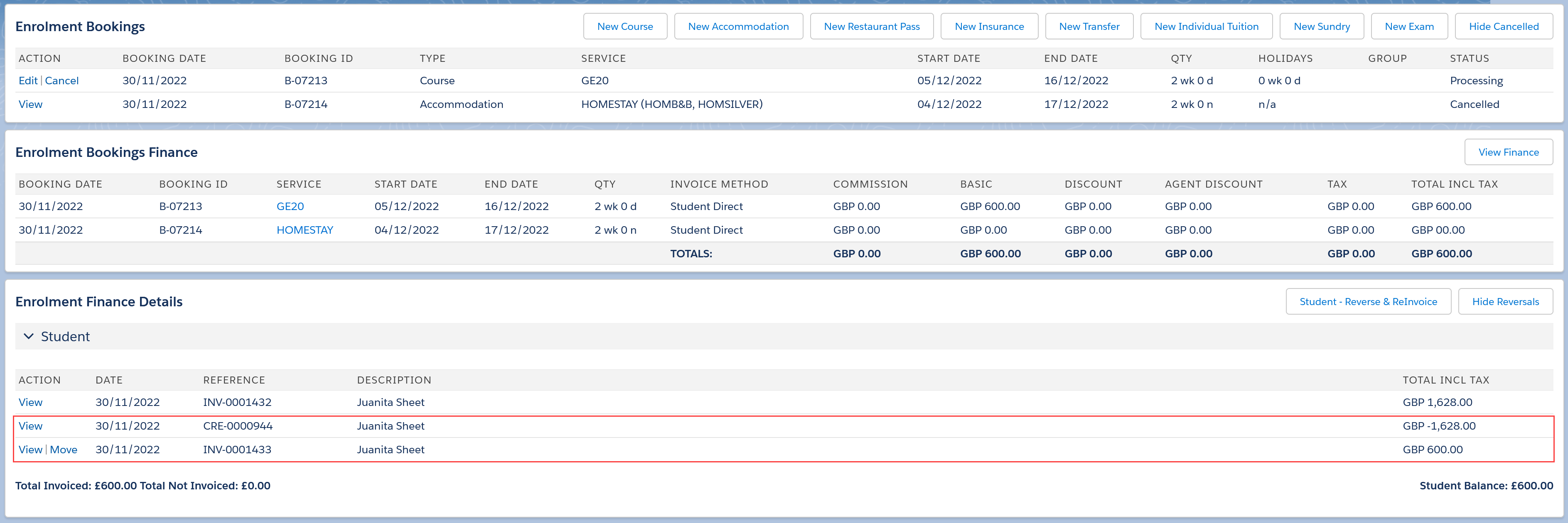
Task: Open View Finance button
Action: click(1508, 152)
